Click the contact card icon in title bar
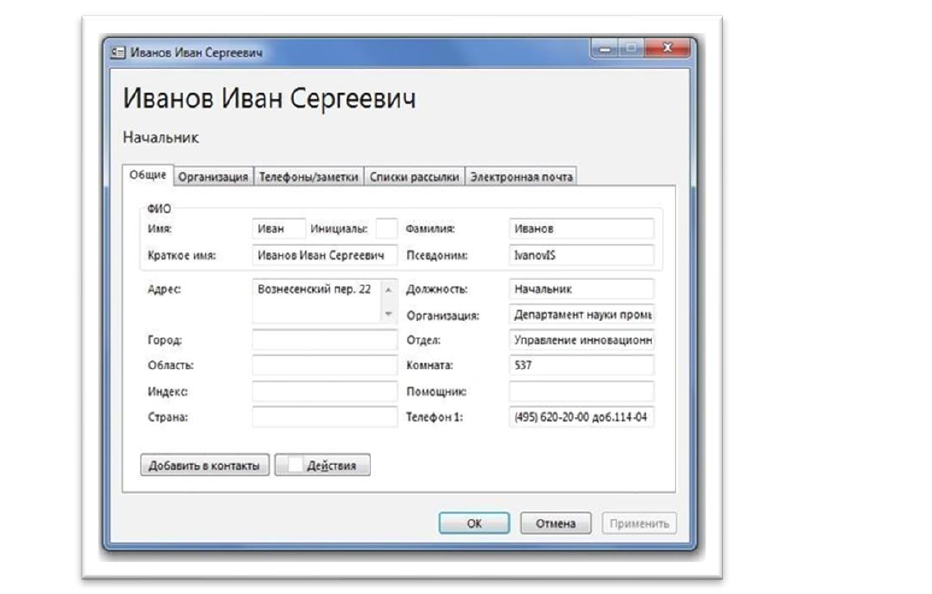This screenshot has height=594, width=932. [x=118, y=51]
